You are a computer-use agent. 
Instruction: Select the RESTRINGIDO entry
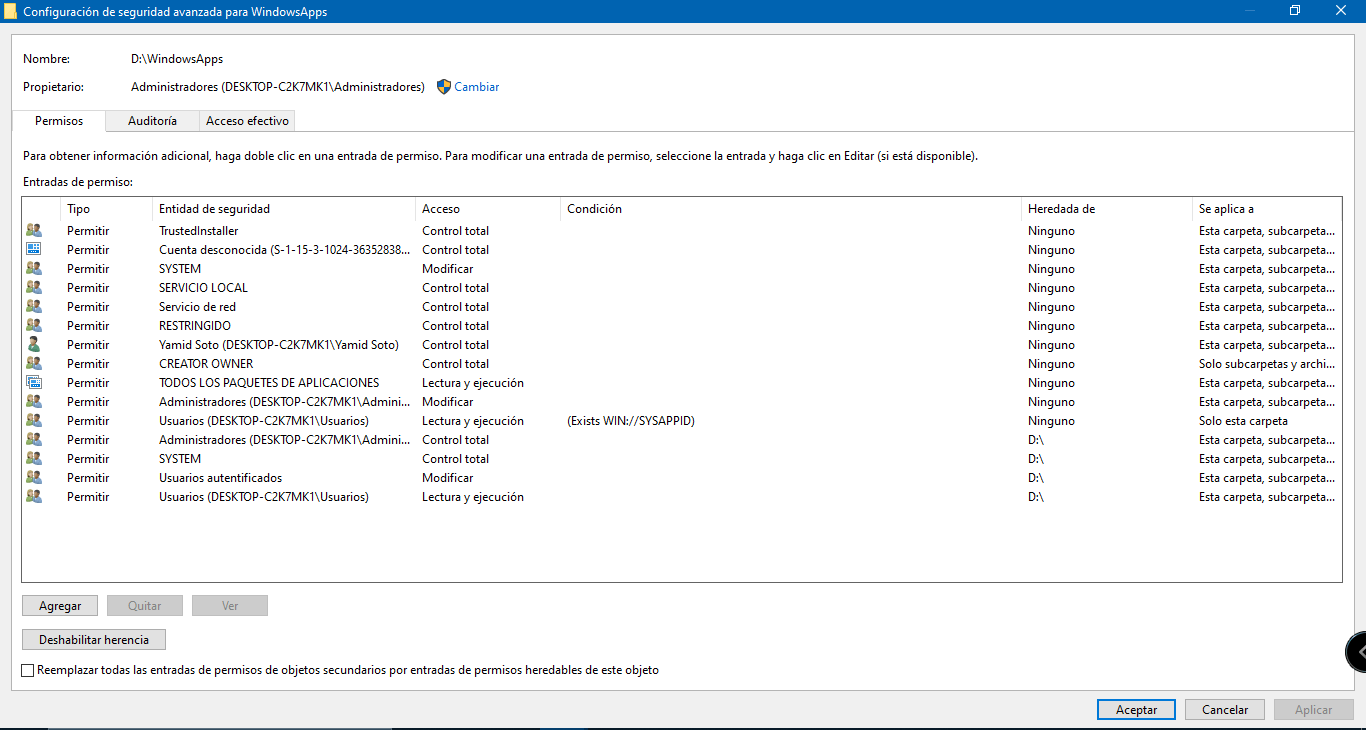681,326
